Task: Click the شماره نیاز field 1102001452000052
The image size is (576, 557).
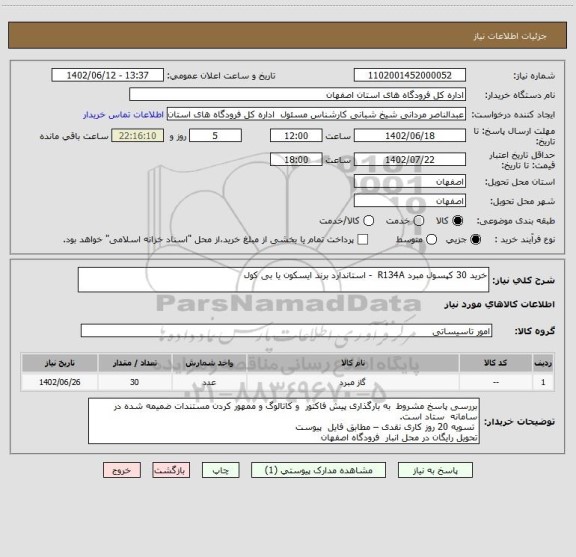Action: click(410, 75)
